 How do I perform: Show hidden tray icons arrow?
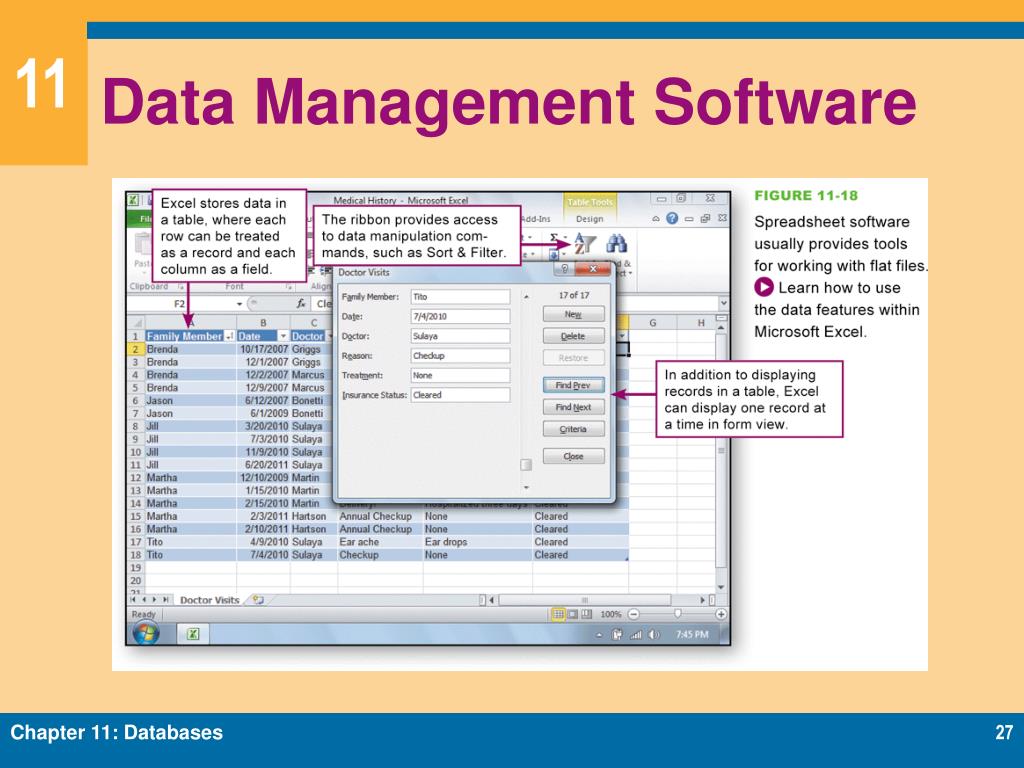(599, 635)
